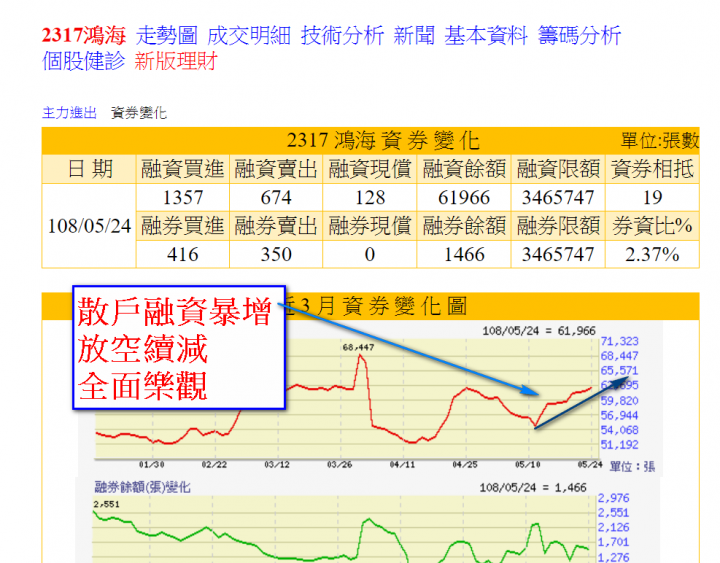Image resolution: width=720 pixels, height=563 pixels.
Task: Click the 日期 header cell
Action: [x=90, y=169]
